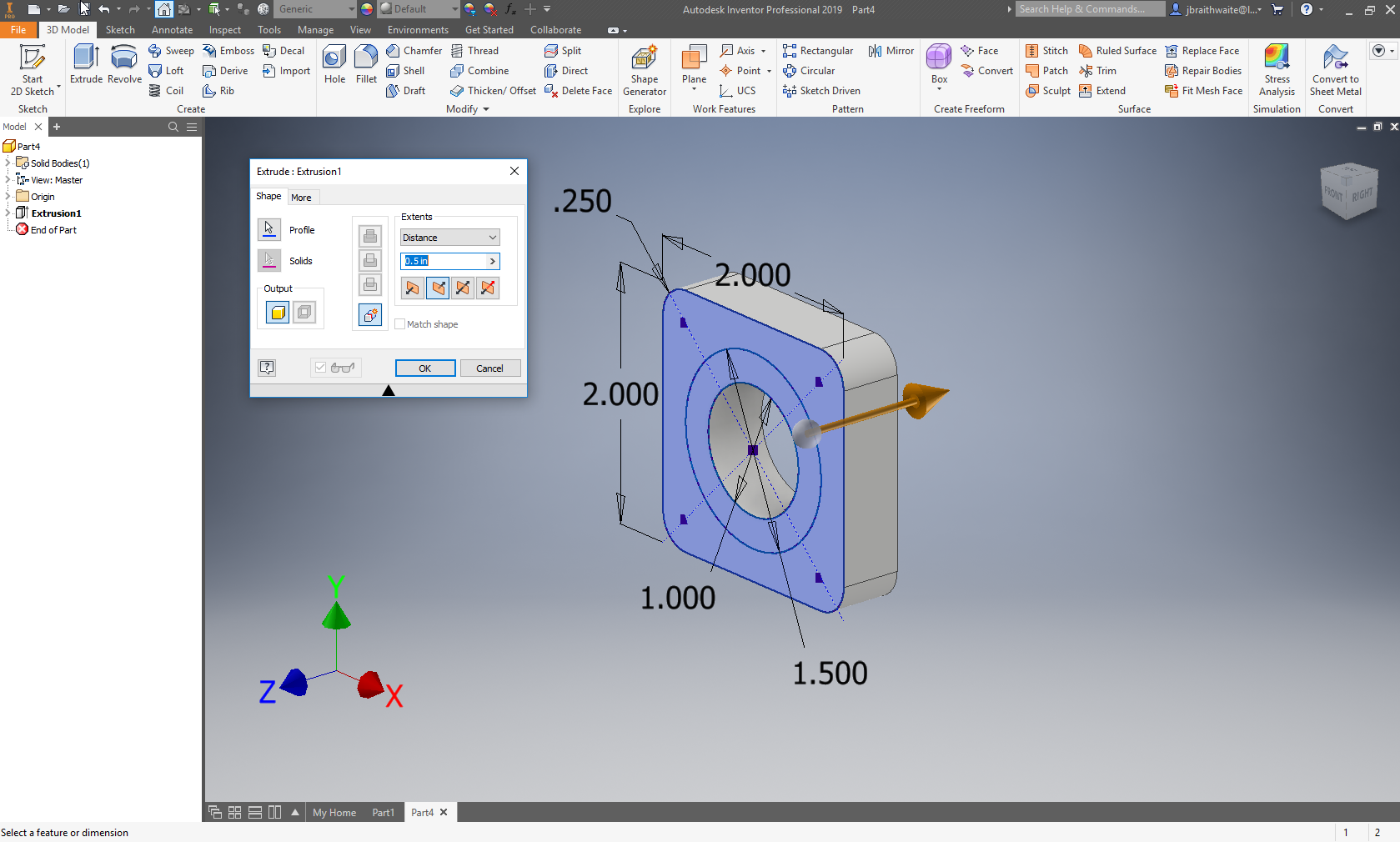Screen dimensions: 1400x842
Task: Open Thicken/Offset tool
Action: 493,91
